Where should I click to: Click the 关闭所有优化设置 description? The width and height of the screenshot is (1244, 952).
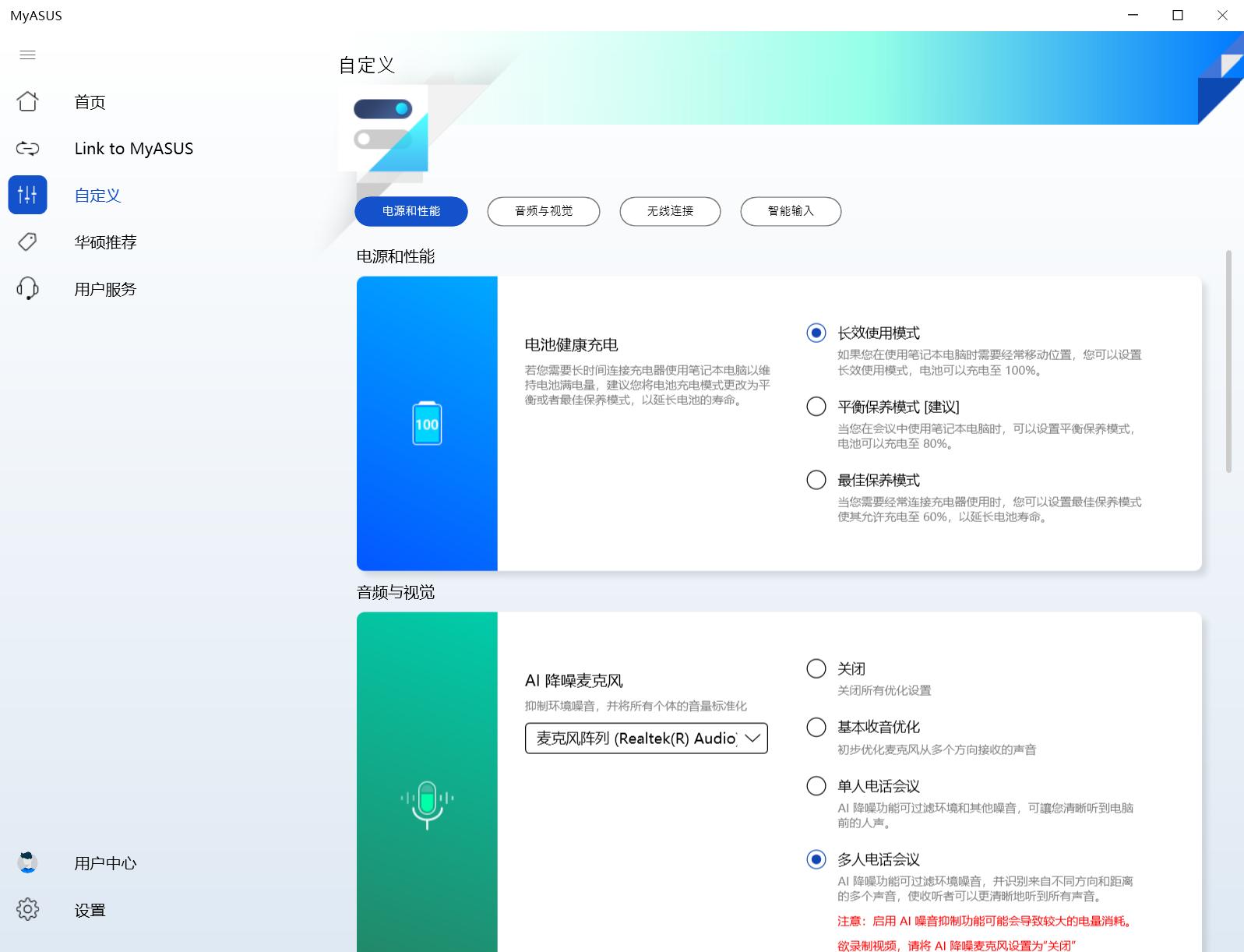884,690
